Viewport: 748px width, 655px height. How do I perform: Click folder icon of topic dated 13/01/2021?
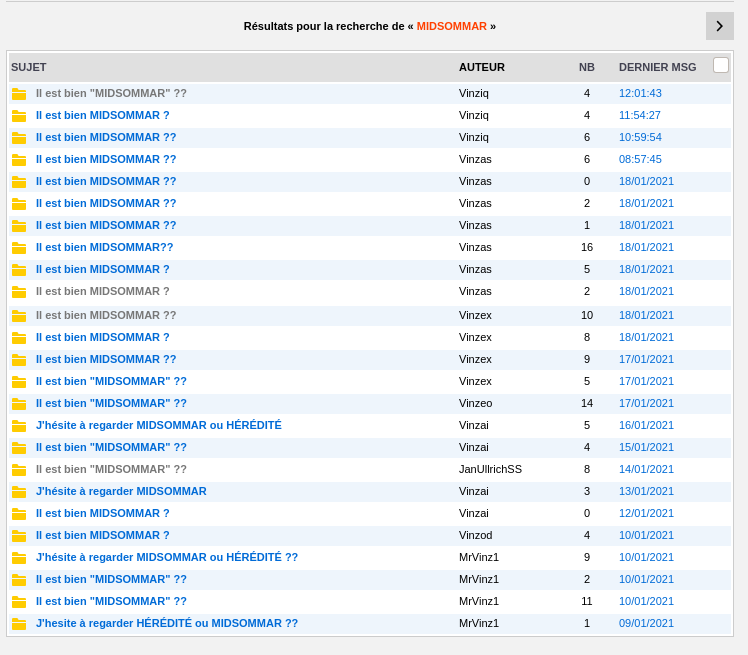click(x=19, y=491)
